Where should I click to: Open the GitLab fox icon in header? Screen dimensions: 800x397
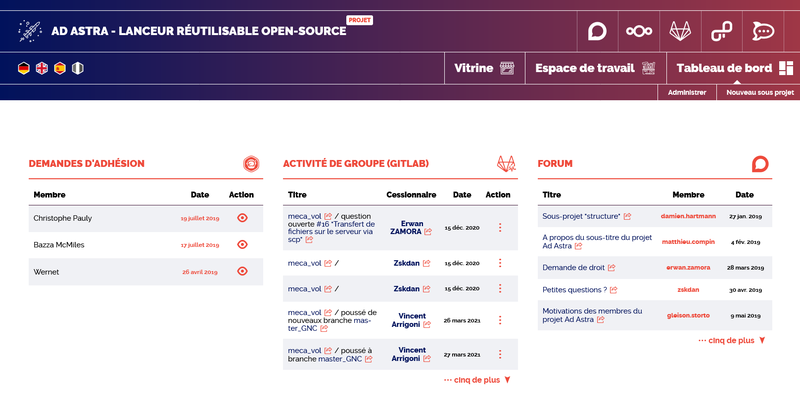681,31
